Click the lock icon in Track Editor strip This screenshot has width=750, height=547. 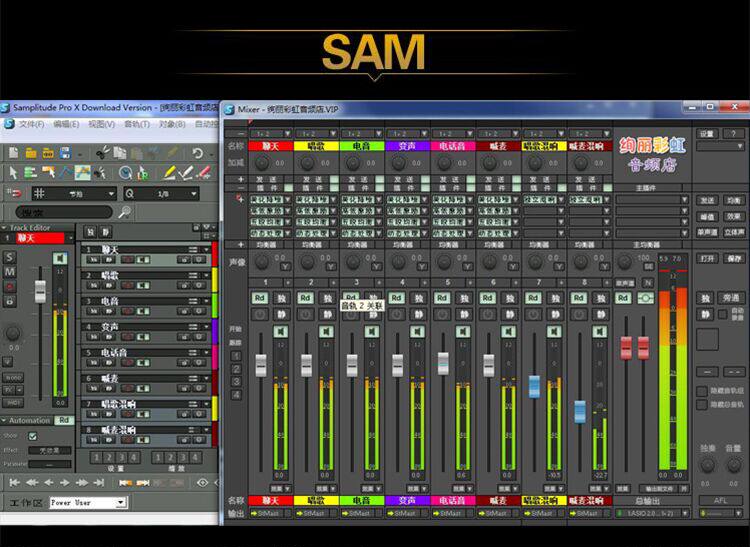[x=10, y=302]
